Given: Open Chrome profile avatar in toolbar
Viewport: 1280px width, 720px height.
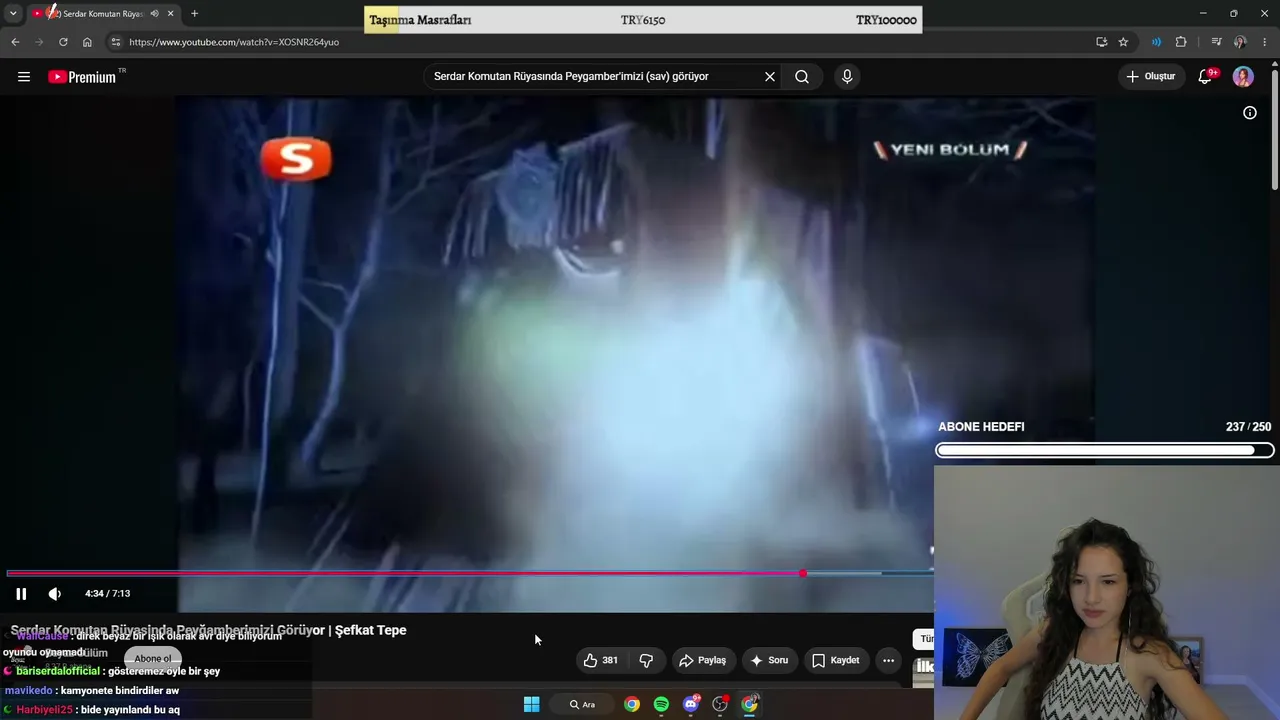Looking at the screenshot, I should (x=1240, y=42).
